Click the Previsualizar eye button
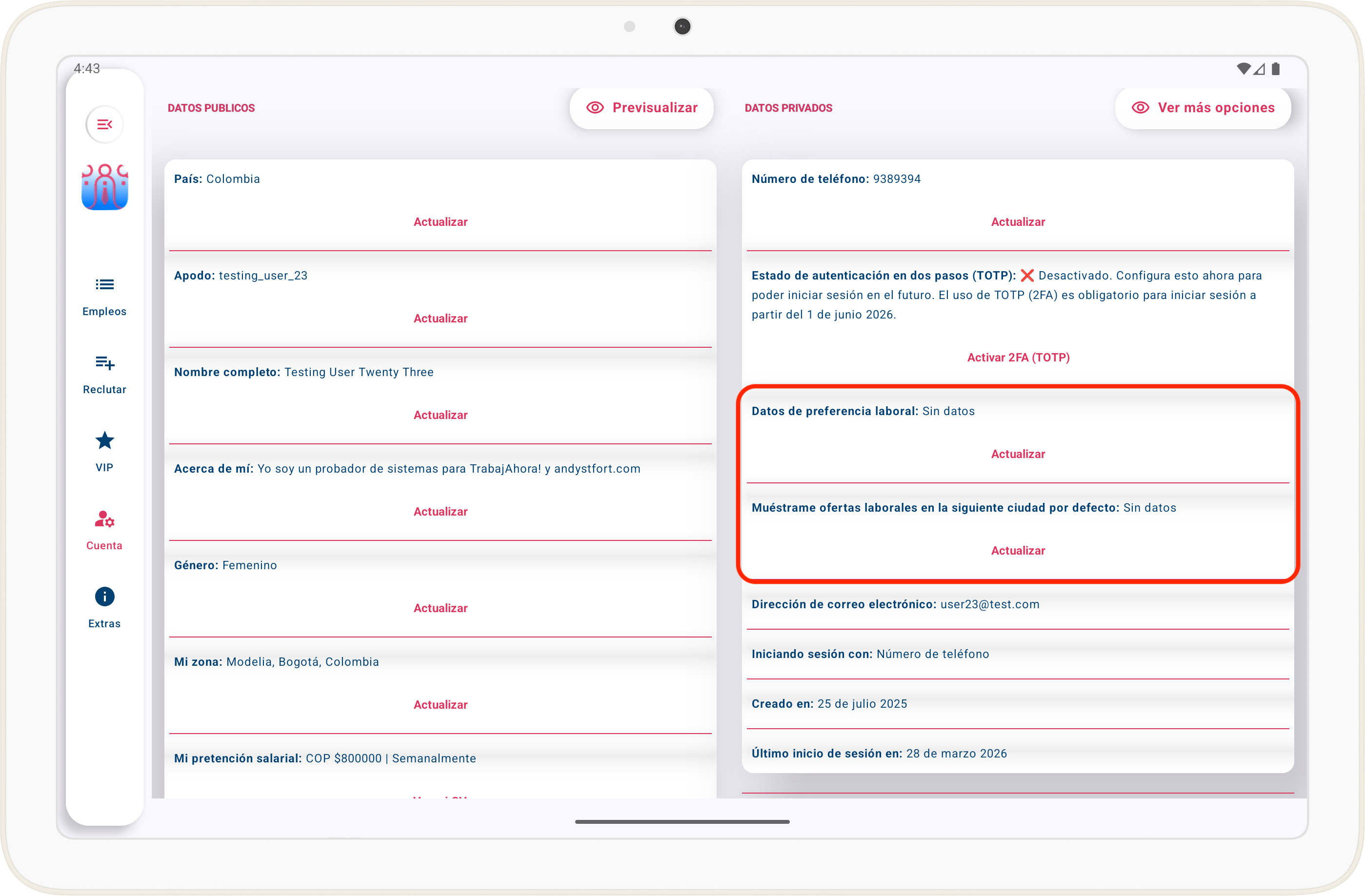Viewport: 1365px width, 896px height. pyautogui.click(x=641, y=108)
